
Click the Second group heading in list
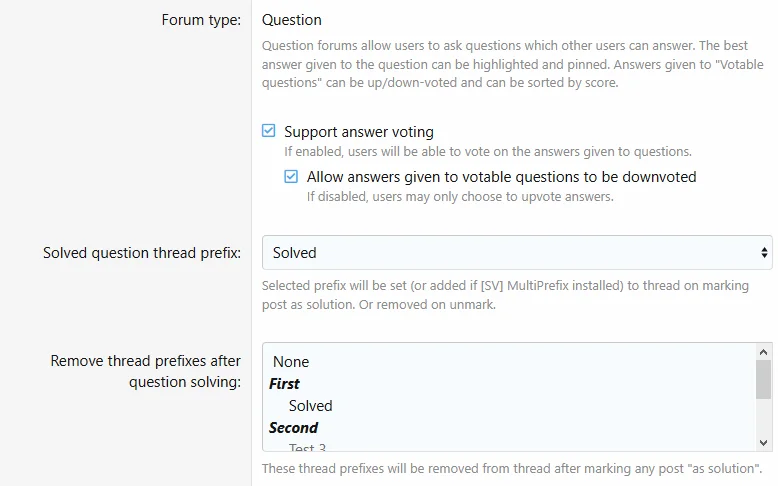pyautogui.click(x=293, y=428)
